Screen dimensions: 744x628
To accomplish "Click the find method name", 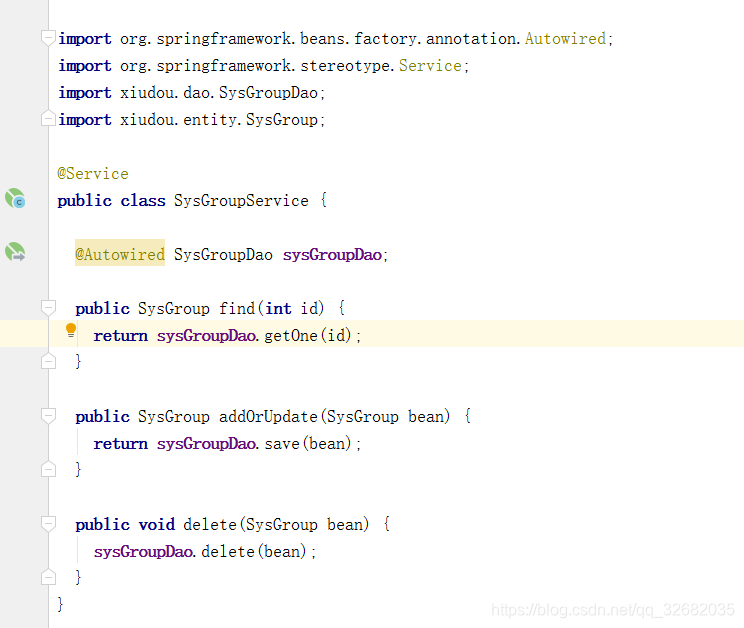I will pyautogui.click(x=237, y=309).
